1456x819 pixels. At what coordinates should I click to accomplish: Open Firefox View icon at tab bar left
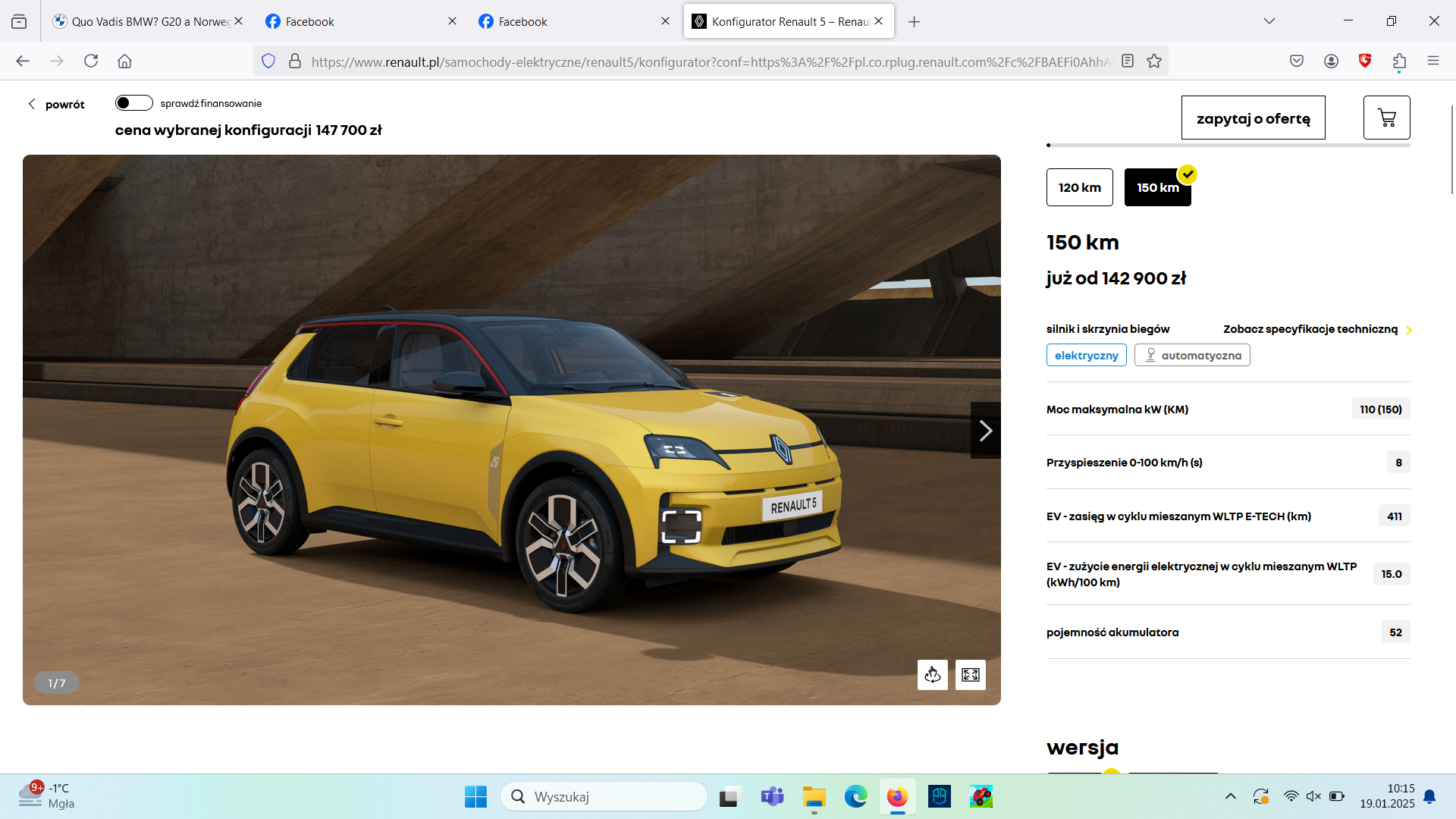19,21
